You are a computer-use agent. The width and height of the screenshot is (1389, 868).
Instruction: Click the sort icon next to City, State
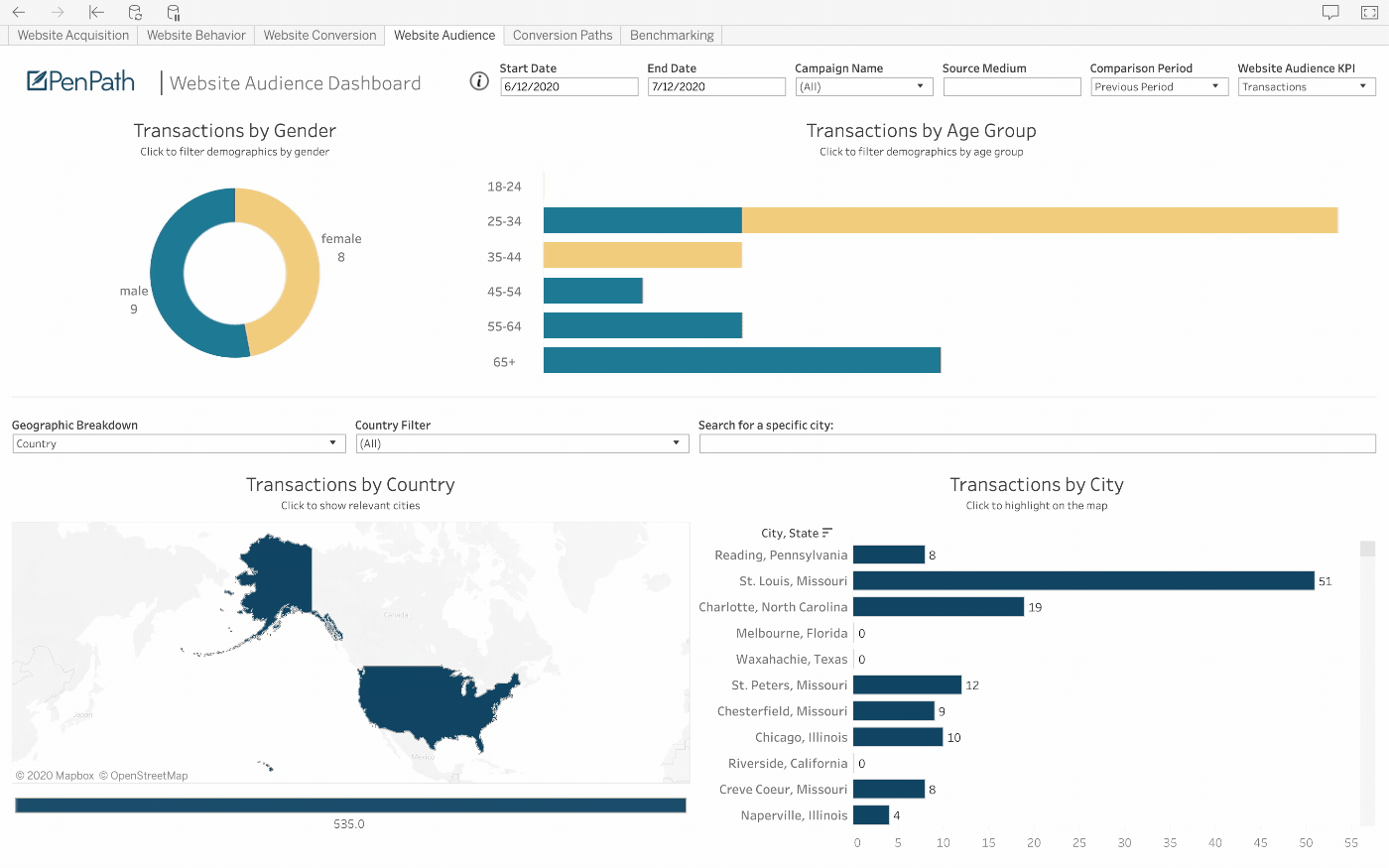pos(828,533)
